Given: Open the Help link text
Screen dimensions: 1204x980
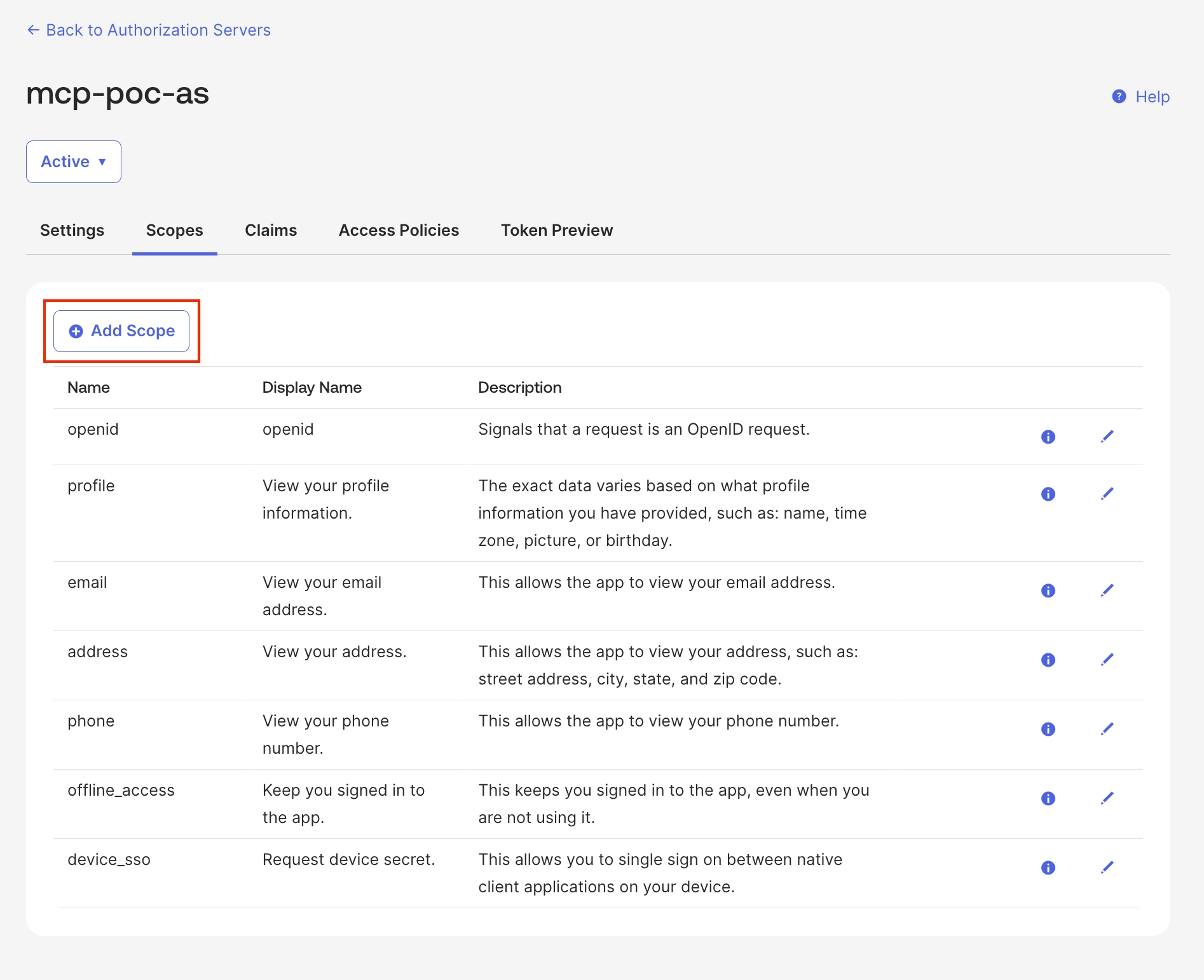Looking at the screenshot, I should [1153, 97].
